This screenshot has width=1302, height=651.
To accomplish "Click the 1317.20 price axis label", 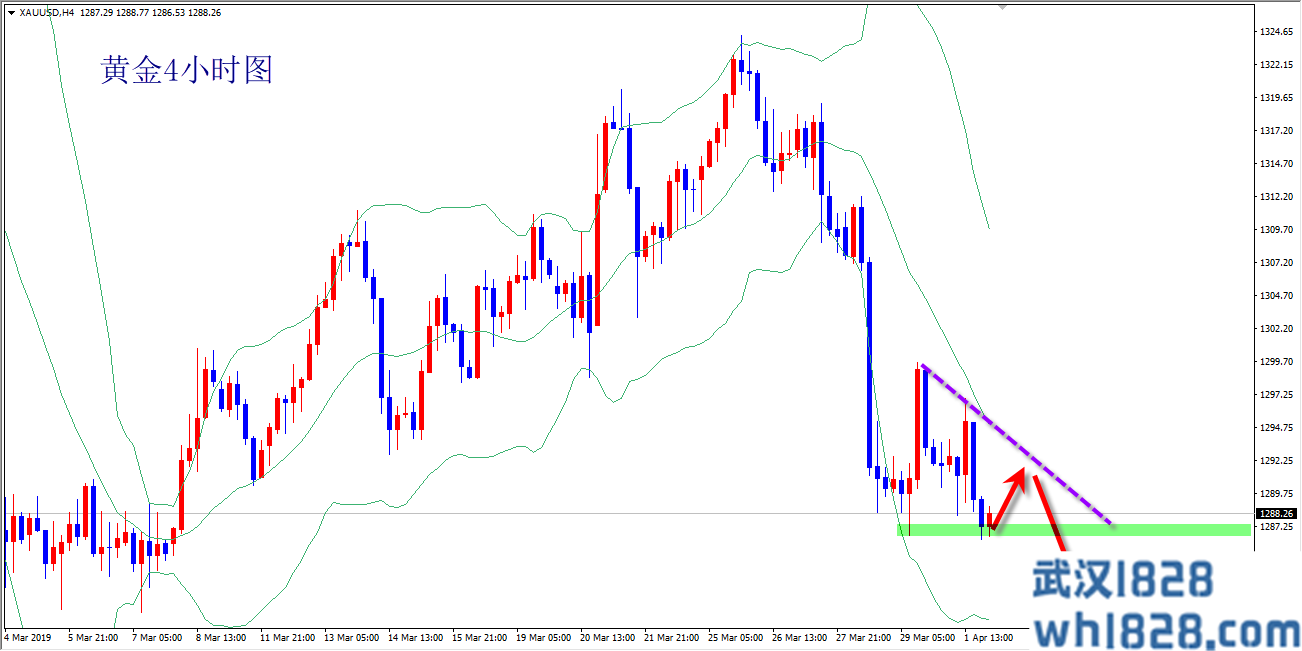I will pyautogui.click(x=1276, y=131).
